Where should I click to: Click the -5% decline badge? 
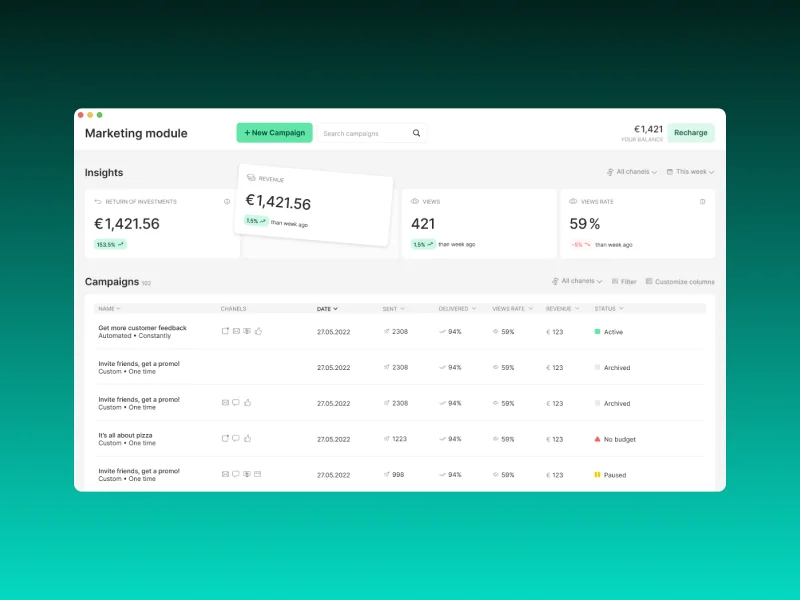[x=581, y=244]
